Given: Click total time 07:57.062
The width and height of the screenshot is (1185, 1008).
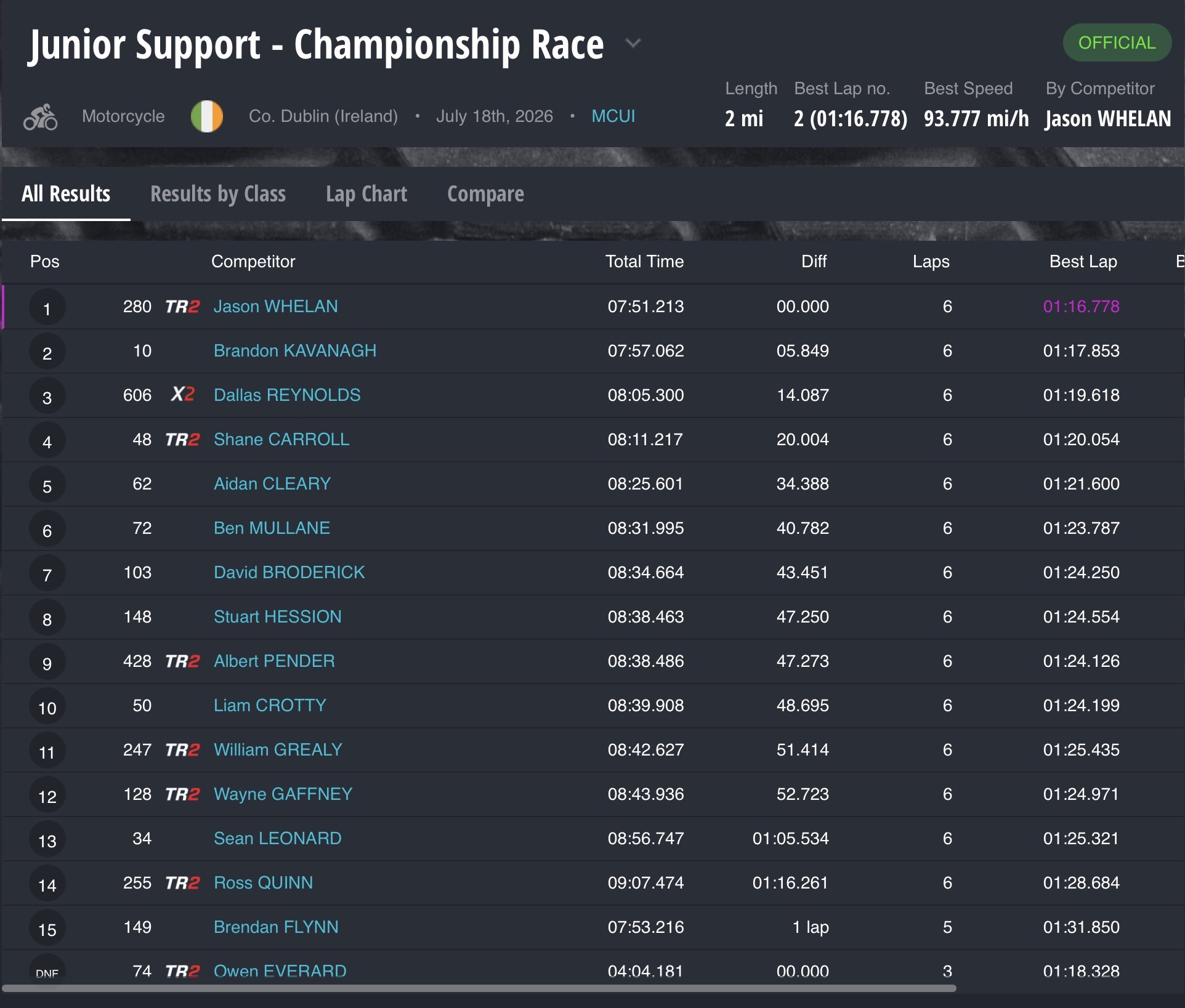Looking at the screenshot, I should [x=645, y=351].
